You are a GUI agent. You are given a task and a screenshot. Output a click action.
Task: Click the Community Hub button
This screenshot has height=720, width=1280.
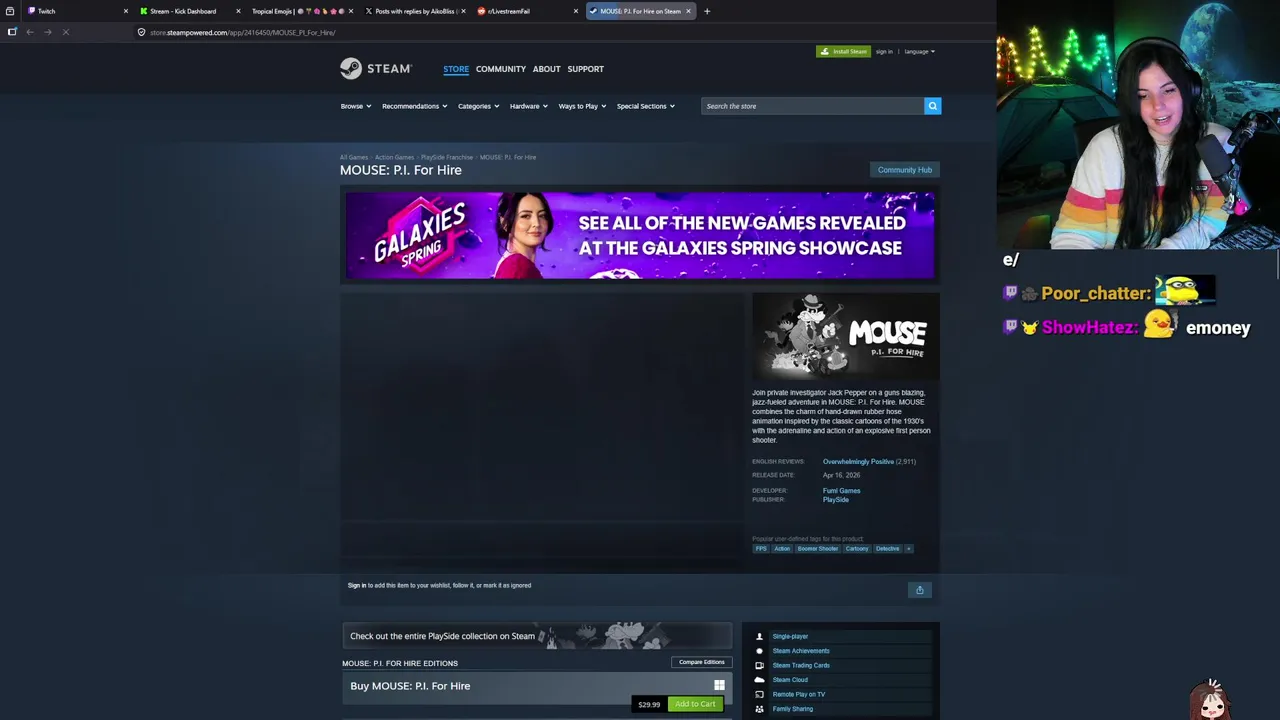click(x=905, y=170)
